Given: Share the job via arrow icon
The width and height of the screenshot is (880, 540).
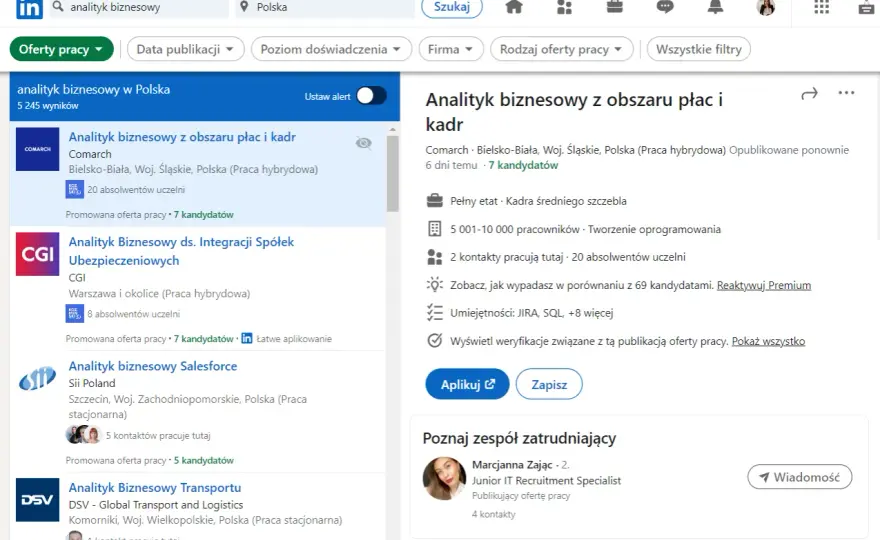Looking at the screenshot, I should pos(809,94).
